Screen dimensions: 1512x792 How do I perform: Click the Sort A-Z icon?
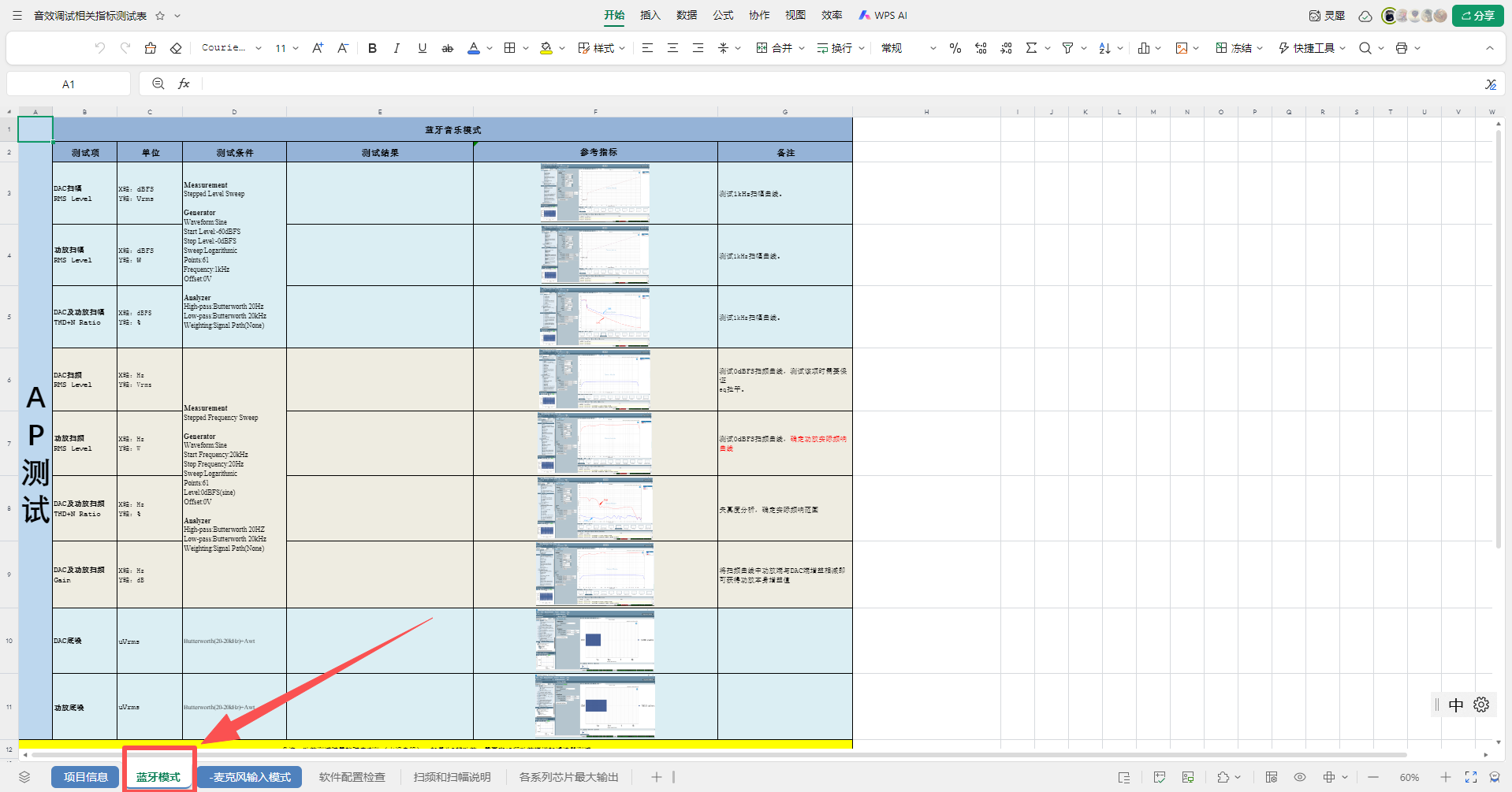[x=1104, y=48]
